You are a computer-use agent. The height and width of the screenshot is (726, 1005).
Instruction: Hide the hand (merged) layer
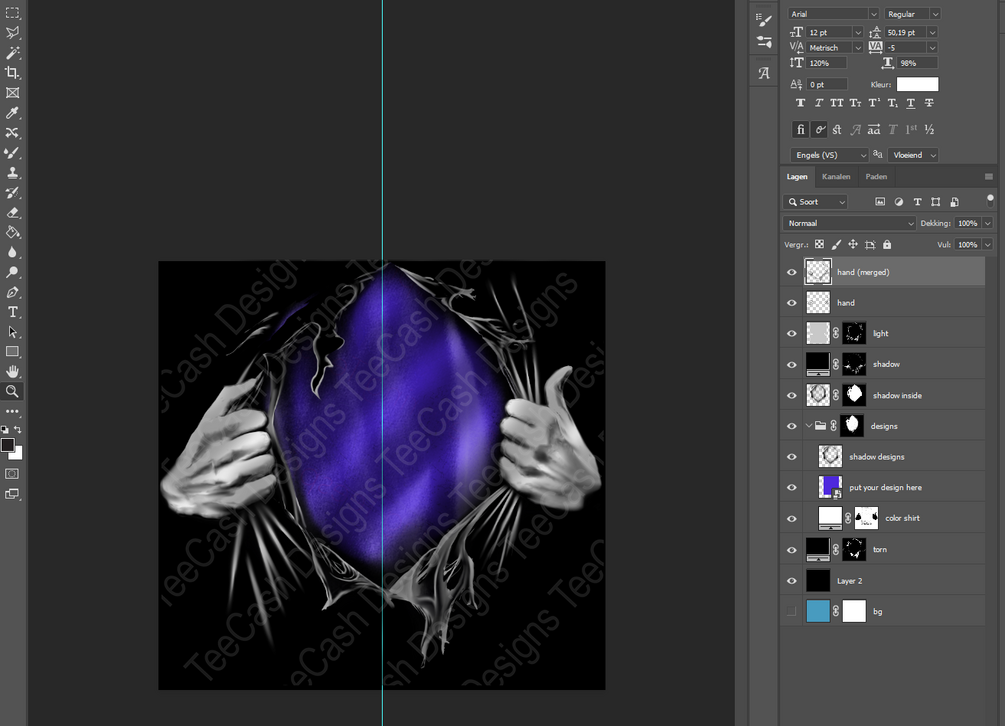[792, 272]
